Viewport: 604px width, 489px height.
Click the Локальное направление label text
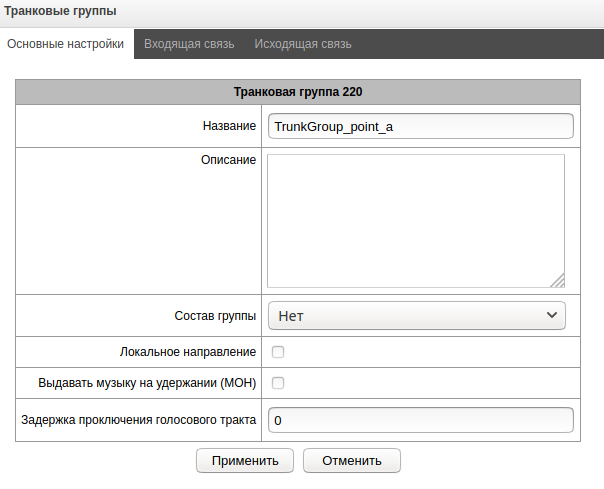pos(187,352)
